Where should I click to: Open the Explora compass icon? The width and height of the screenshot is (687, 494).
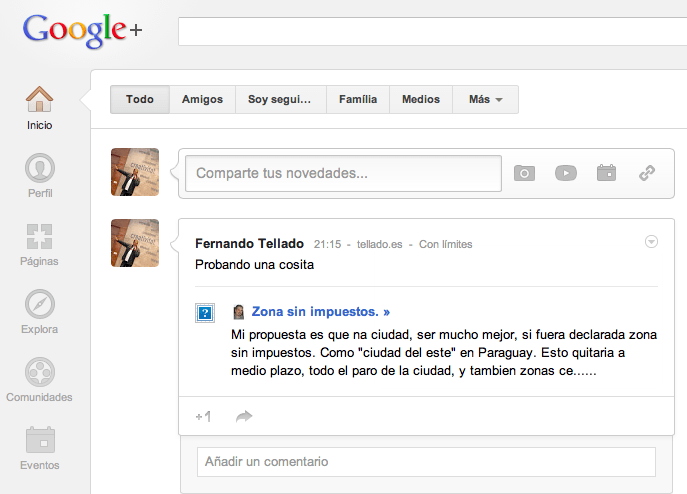(x=40, y=304)
